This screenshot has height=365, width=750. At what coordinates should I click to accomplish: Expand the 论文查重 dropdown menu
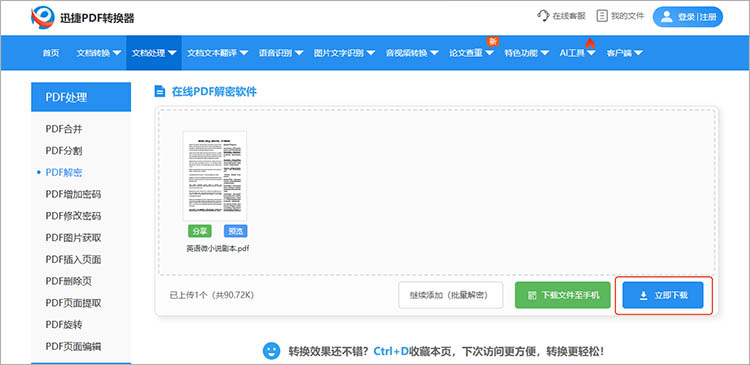point(471,53)
